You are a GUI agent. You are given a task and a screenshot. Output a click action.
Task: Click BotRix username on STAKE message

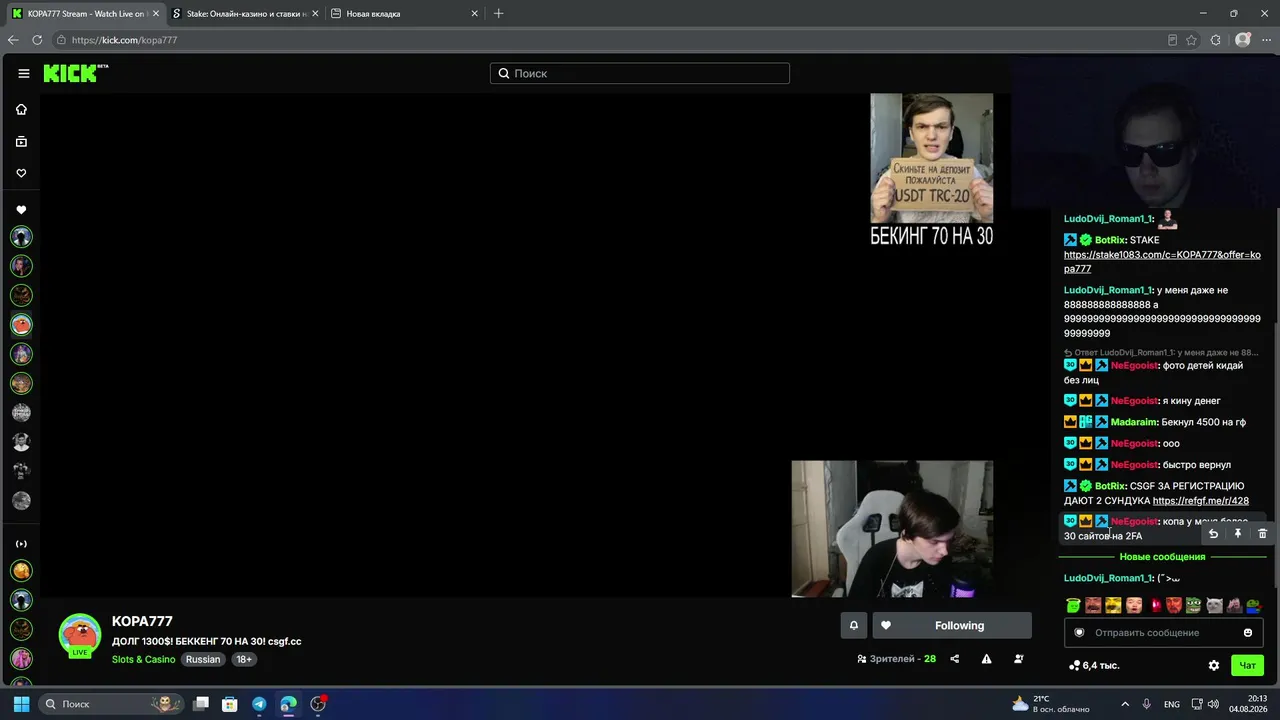1111,240
